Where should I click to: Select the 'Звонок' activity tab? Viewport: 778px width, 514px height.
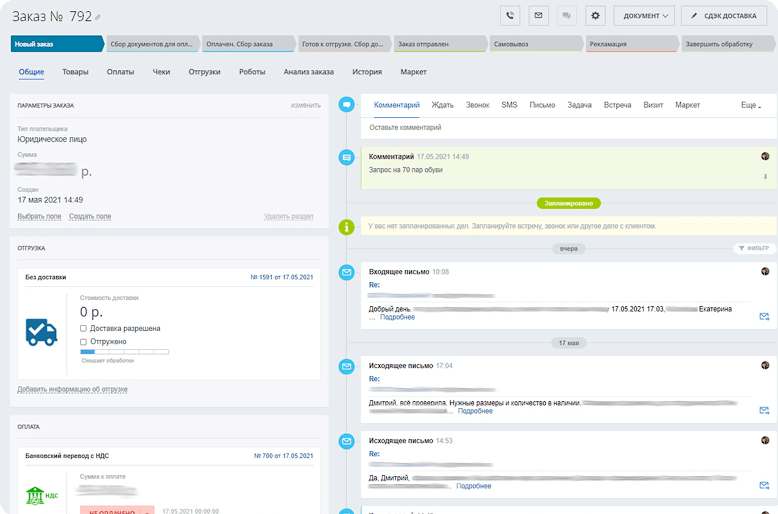477,105
